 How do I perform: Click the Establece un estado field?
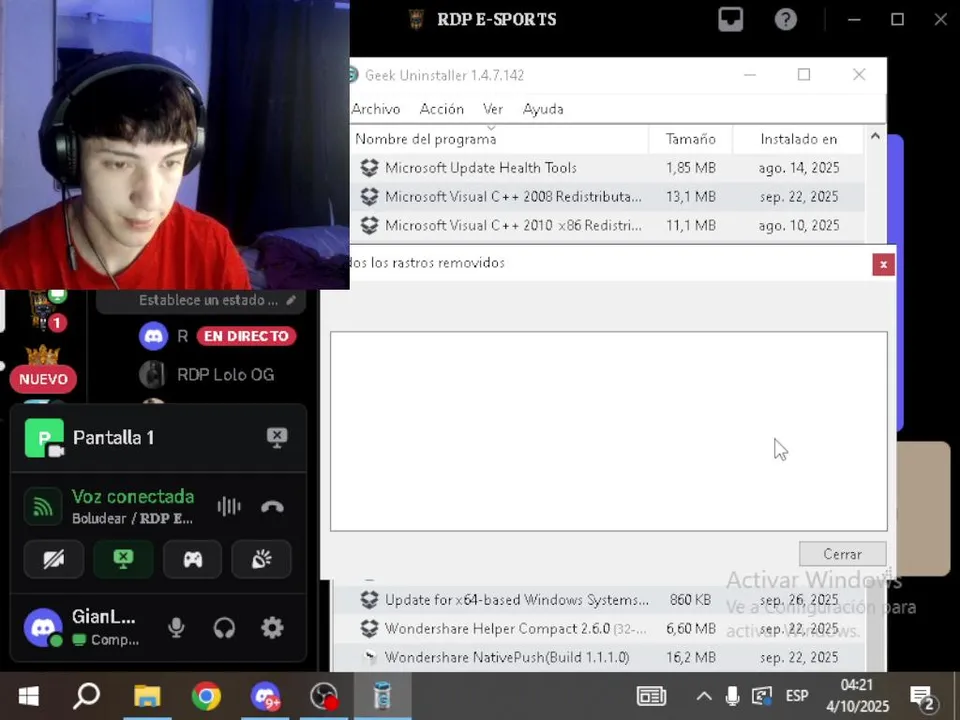click(x=201, y=301)
